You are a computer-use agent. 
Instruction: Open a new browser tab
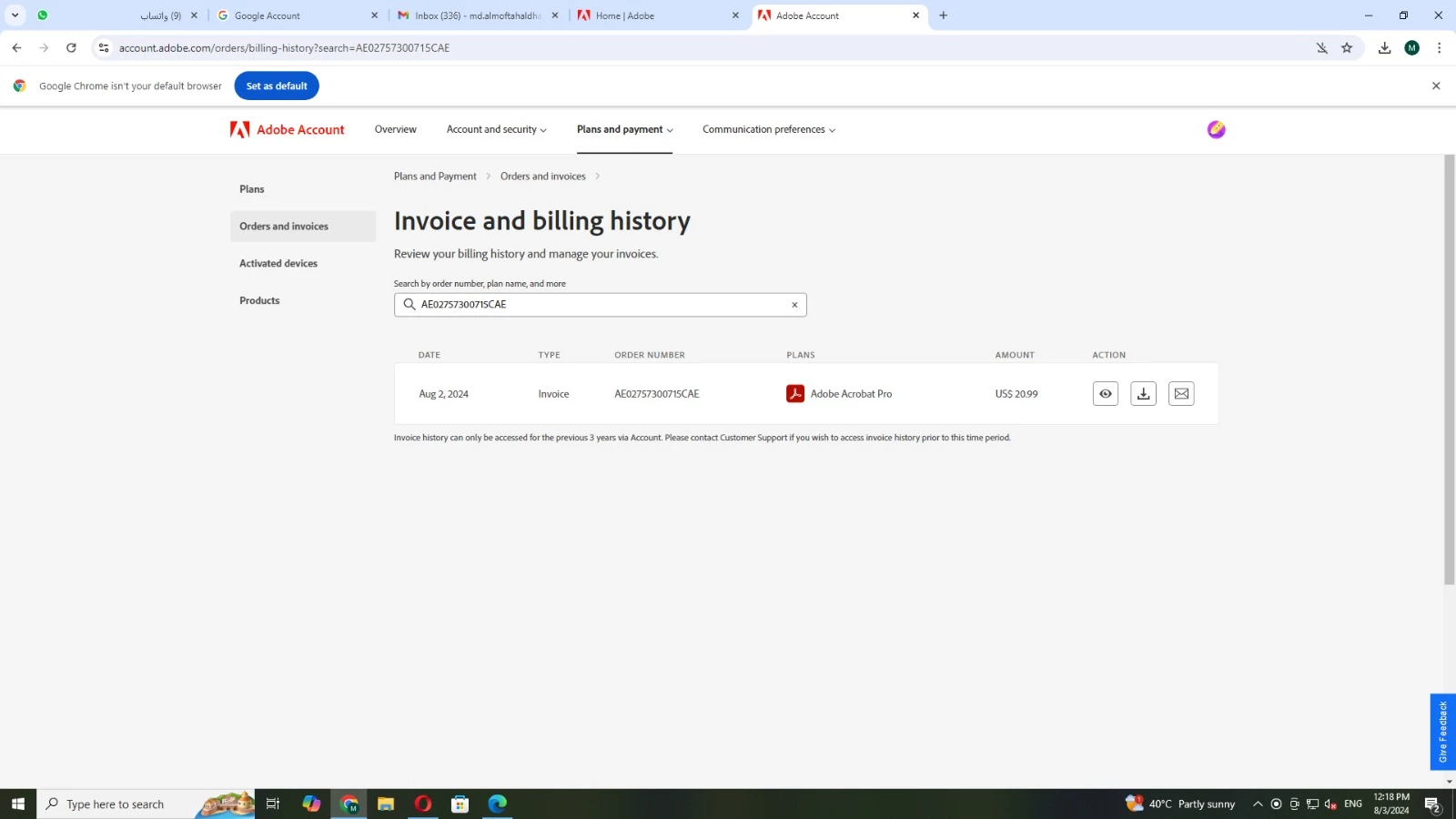(x=943, y=15)
